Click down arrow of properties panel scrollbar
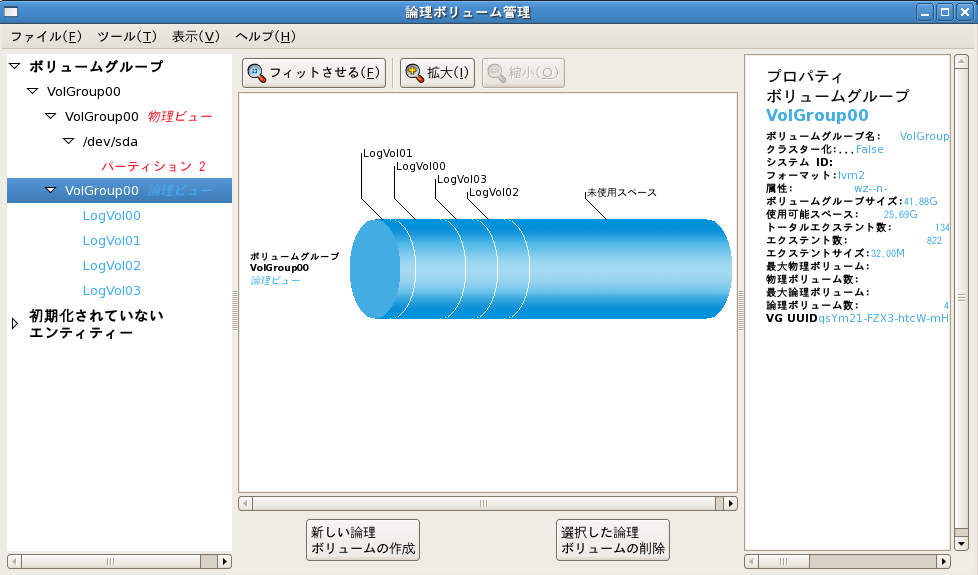The height and width of the screenshot is (575, 978). (x=961, y=544)
